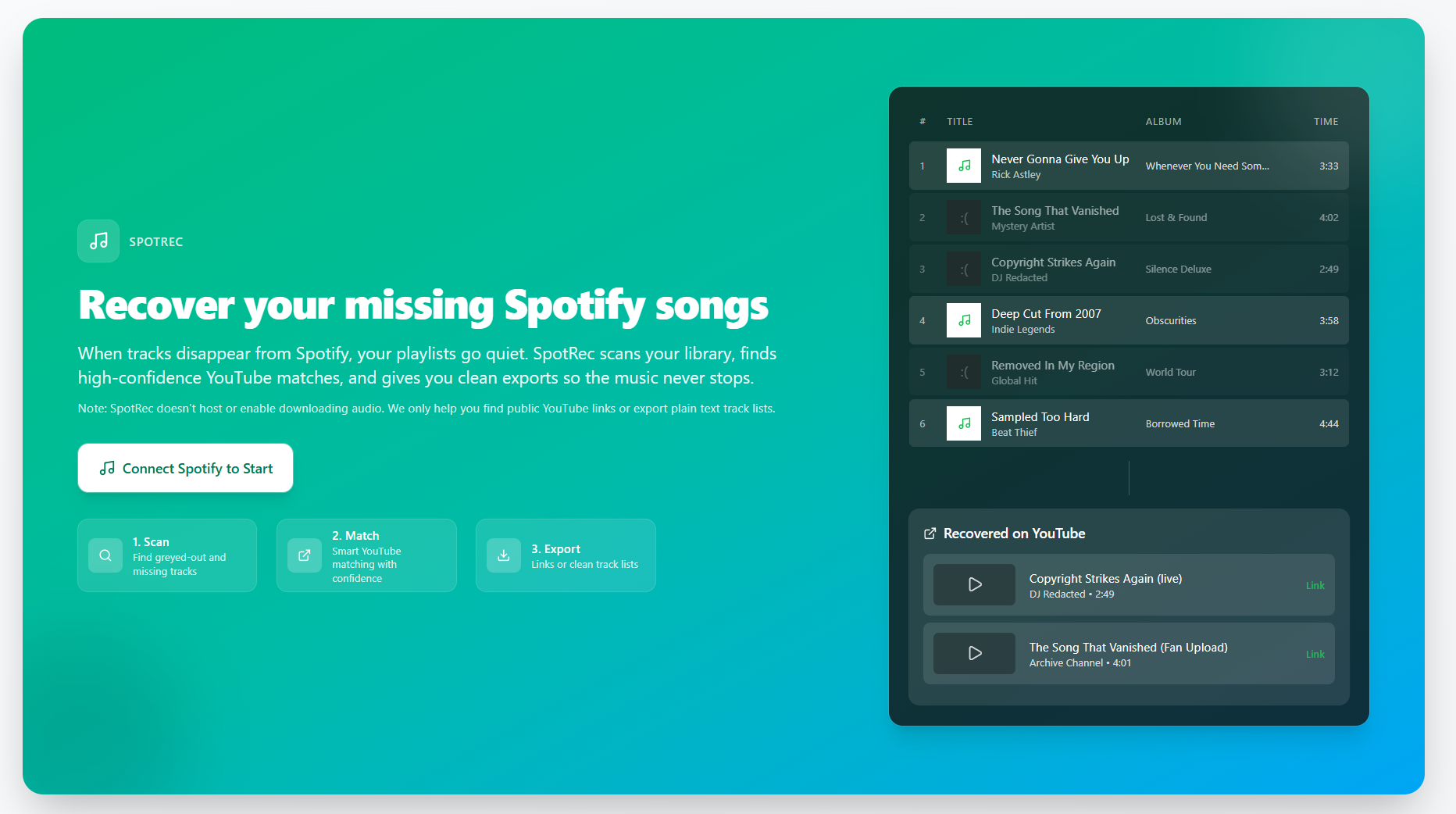The image size is (1456, 814).
Task: Click Connect Spotify to Start button
Action: (x=185, y=468)
